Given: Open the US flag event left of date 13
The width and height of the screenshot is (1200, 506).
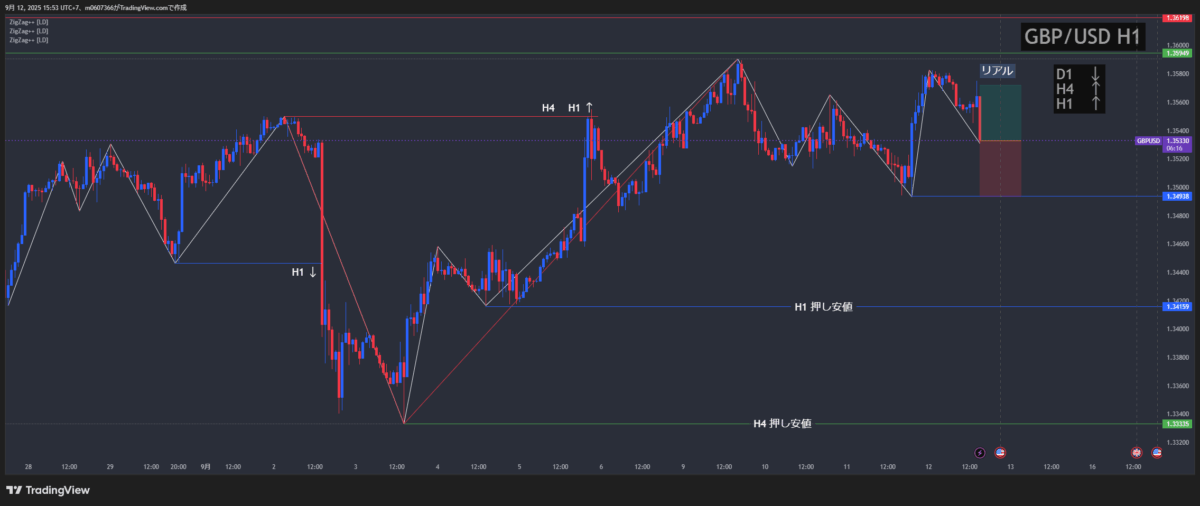Looking at the screenshot, I should coord(1000,453).
